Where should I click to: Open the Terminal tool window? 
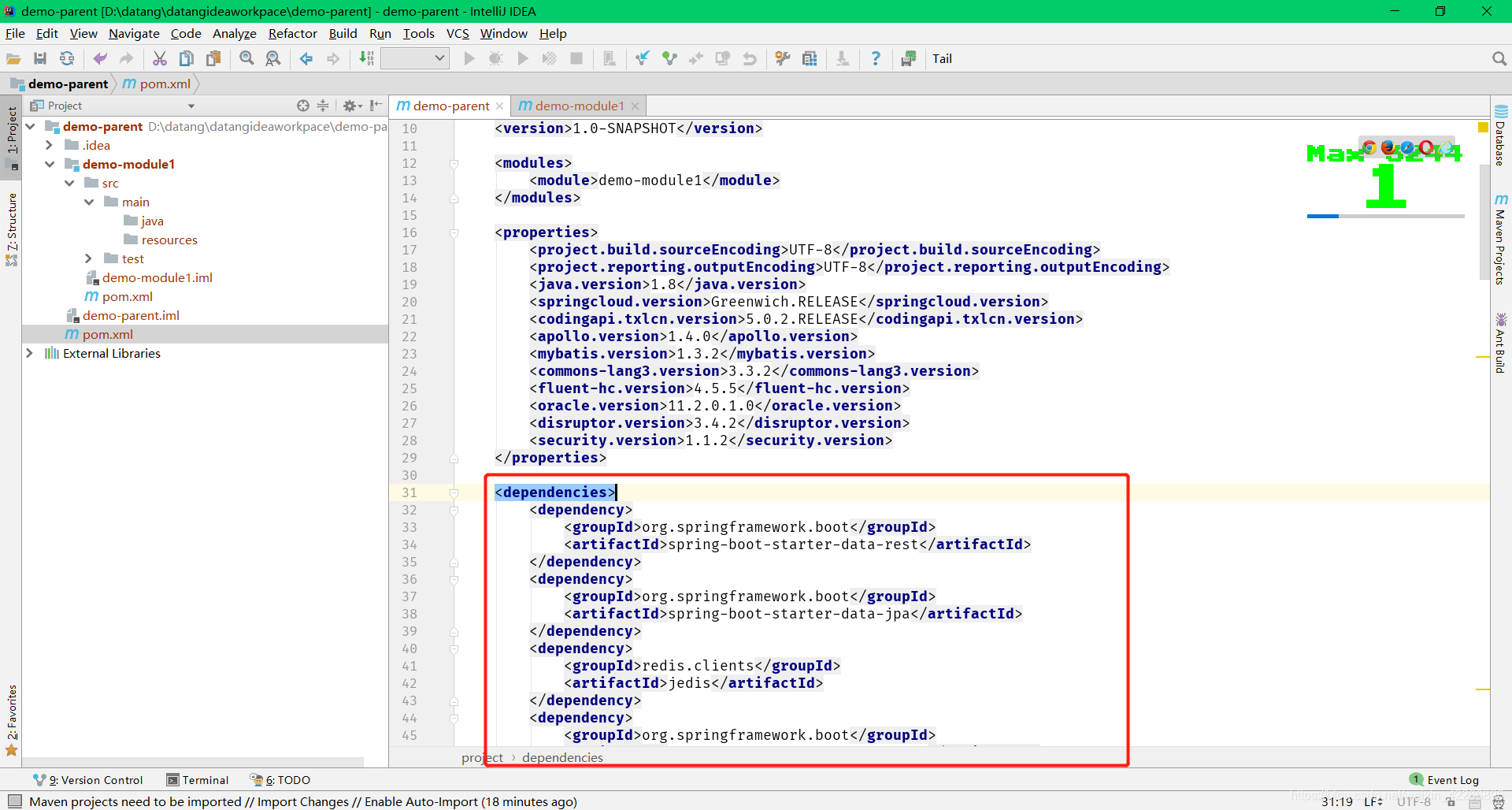[x=198, y=780]
